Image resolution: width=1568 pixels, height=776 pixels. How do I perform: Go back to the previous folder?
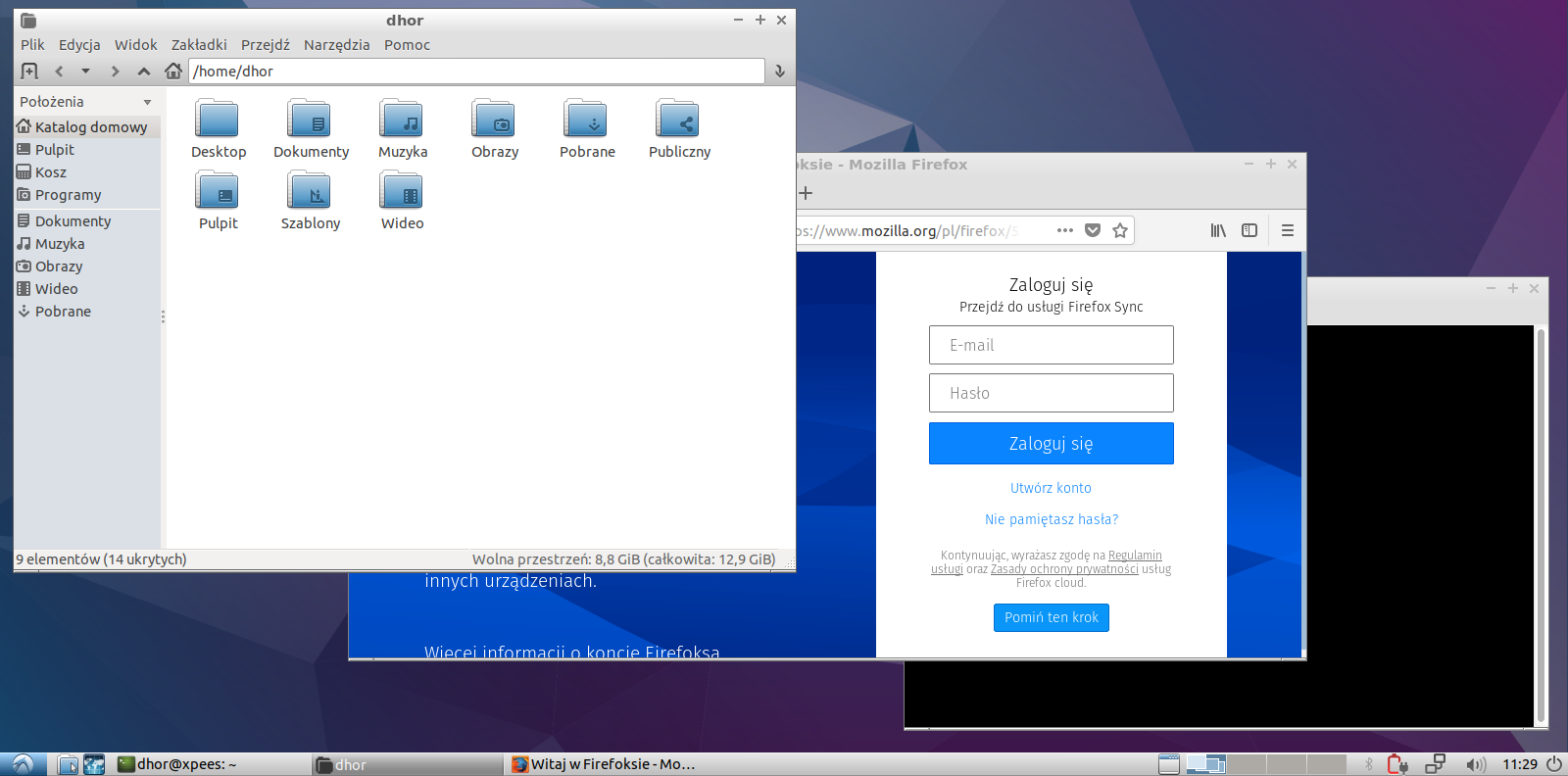tap(59, 71)
